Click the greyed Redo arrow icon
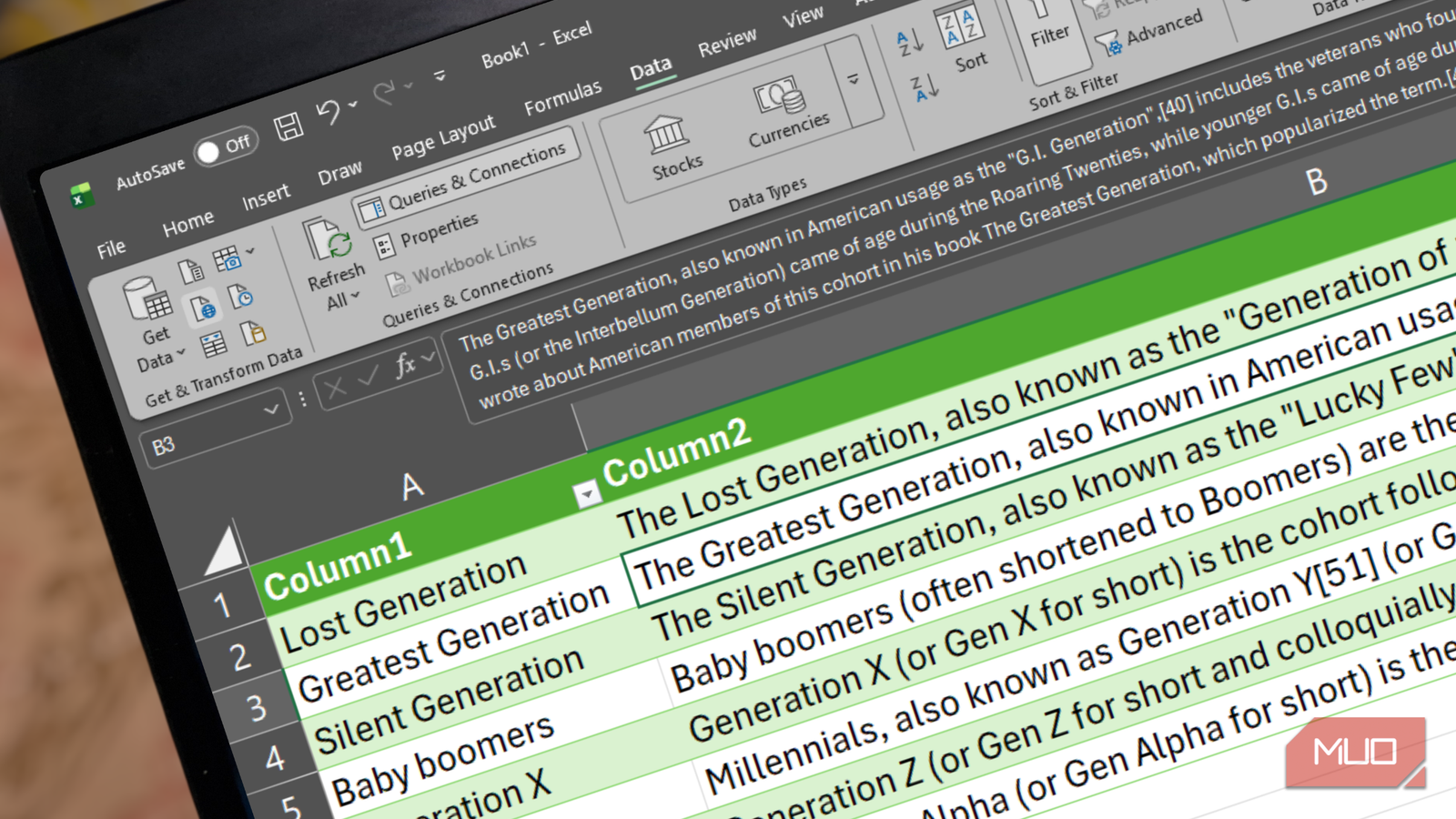The height and width of the screenshot is (819, 1456). (x=385, y=92)
